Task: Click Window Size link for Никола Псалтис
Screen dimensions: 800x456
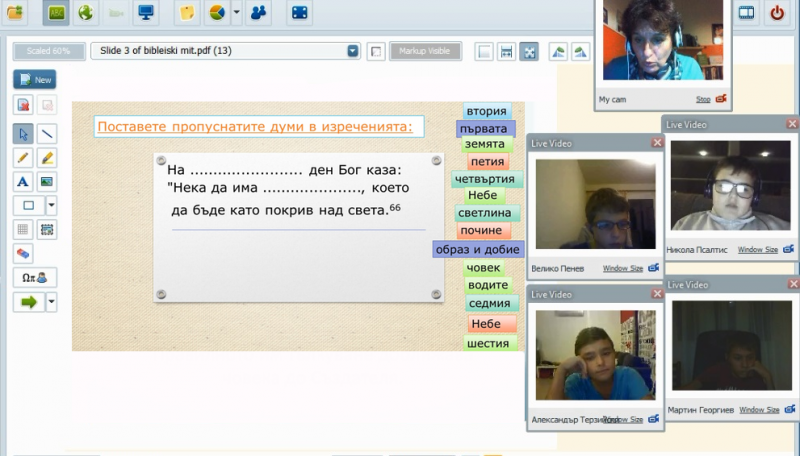Action: (758, 249)
